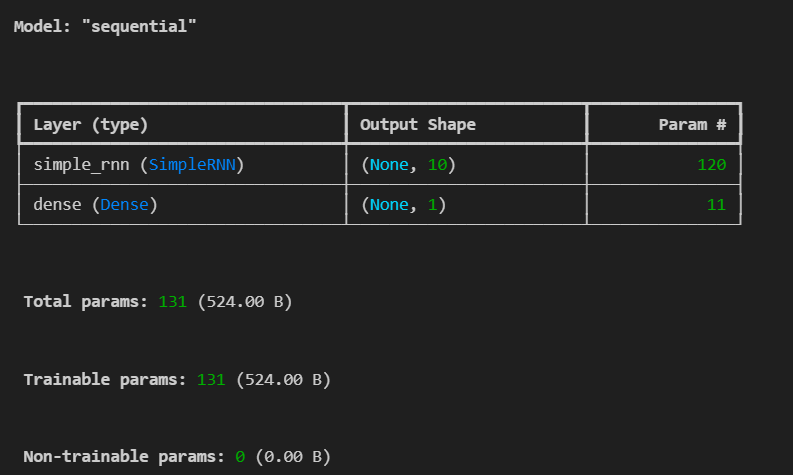Click the (524.00 B) size after Trainable params

click(x=283, y=379)
